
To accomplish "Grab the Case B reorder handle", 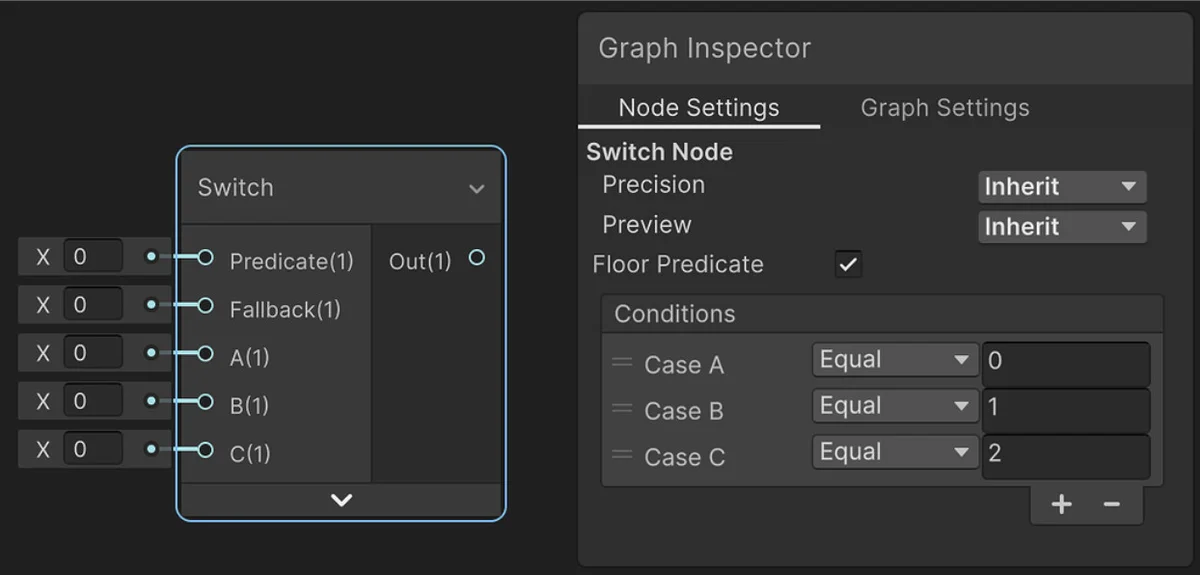I will point(622,409).
